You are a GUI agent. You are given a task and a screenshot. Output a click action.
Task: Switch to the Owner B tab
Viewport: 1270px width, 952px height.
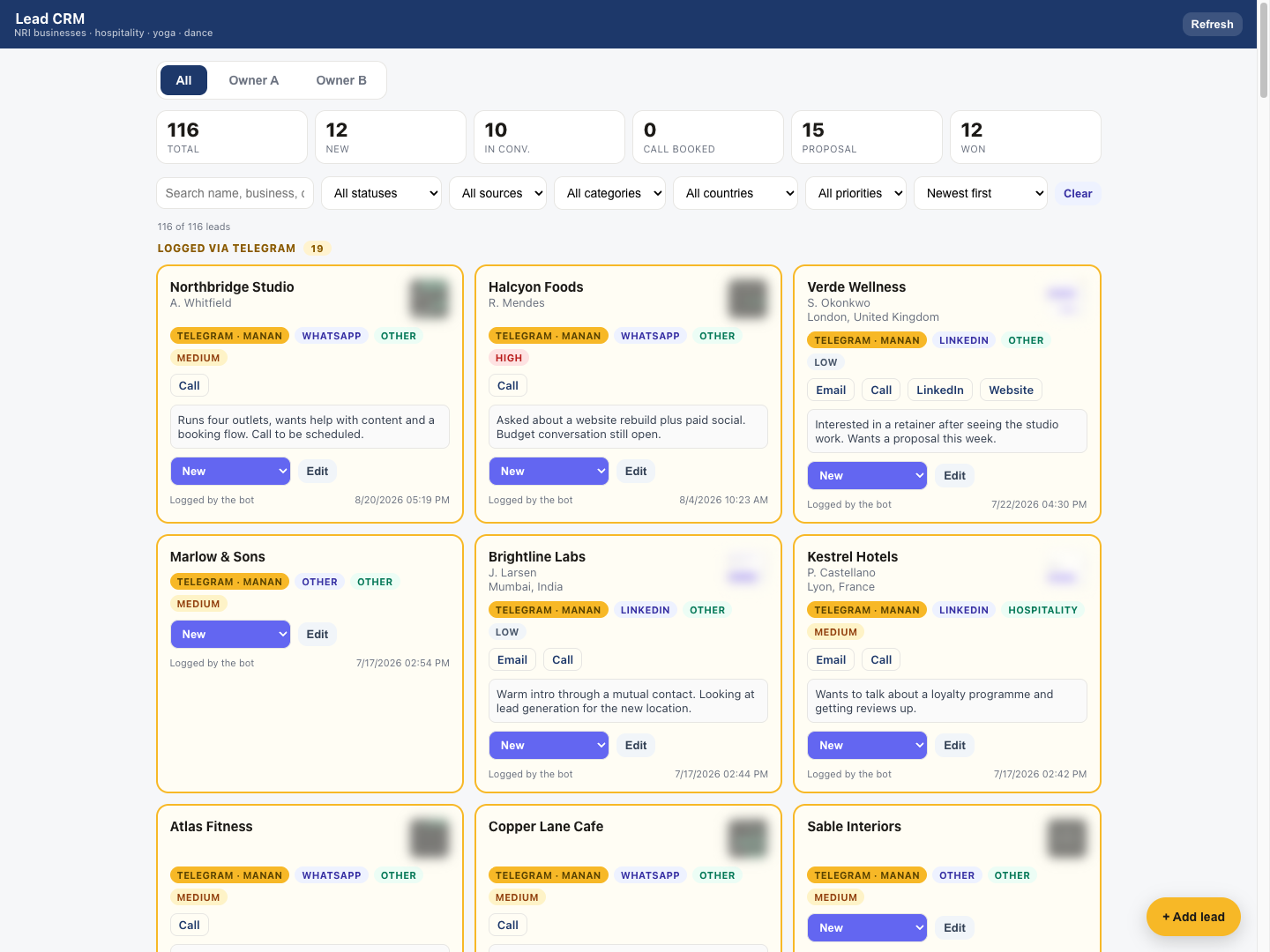click(341, 80)
